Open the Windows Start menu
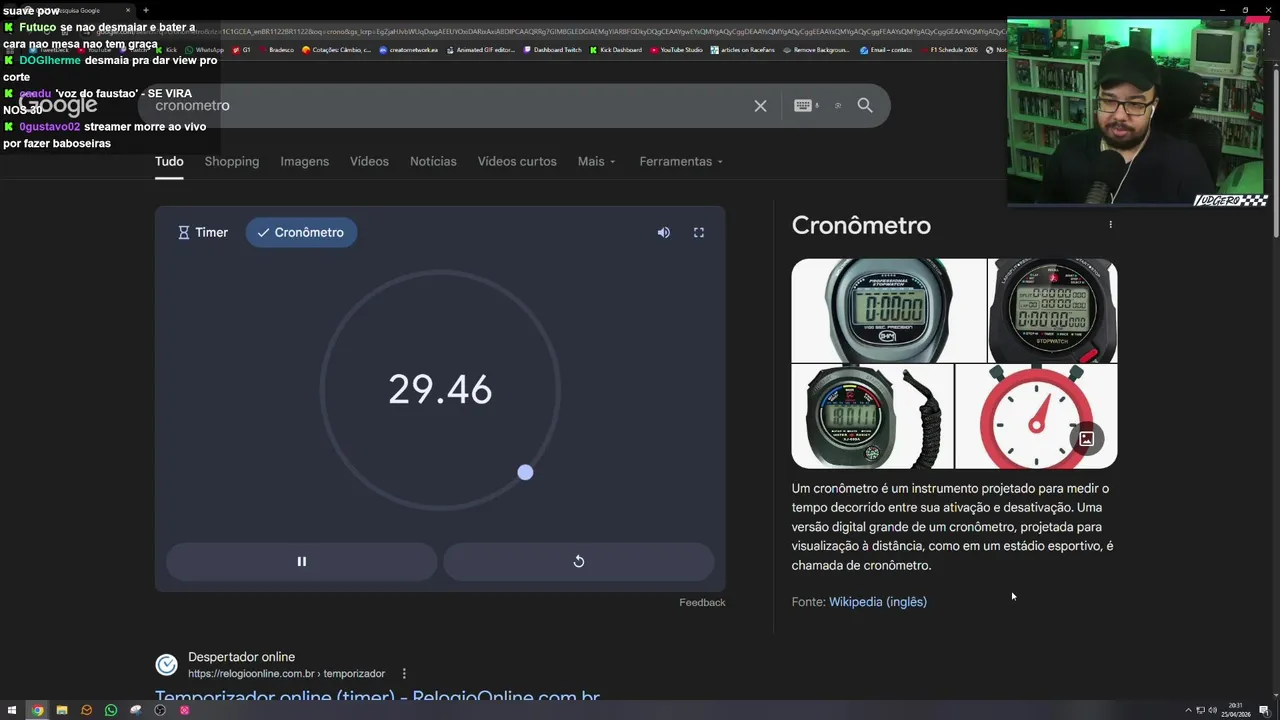 12,710
